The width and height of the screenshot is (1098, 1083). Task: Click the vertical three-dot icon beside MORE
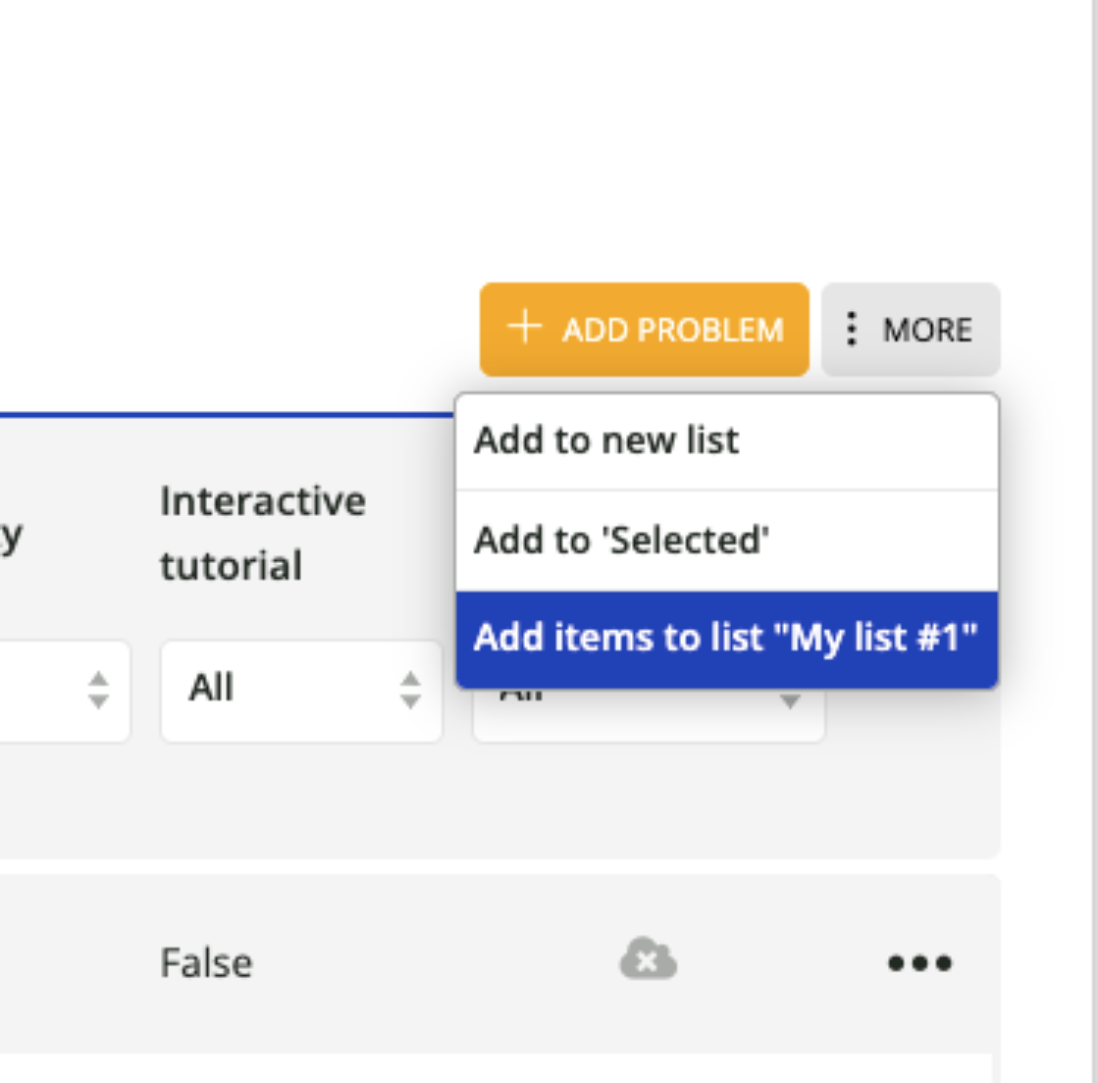click(851, 328)
